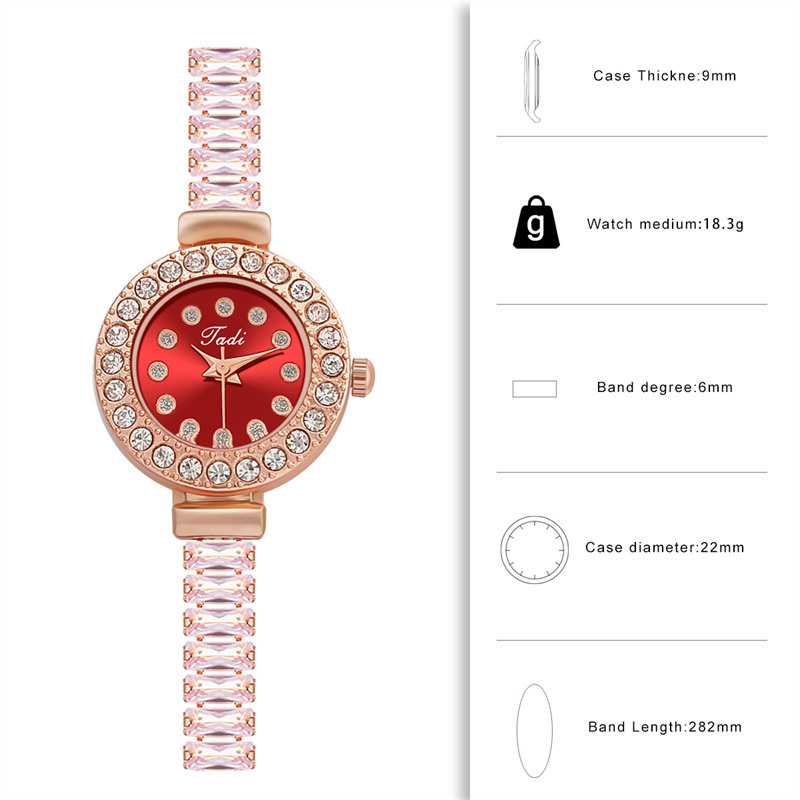Click the black weight bag icon

[x=536, y=222]
